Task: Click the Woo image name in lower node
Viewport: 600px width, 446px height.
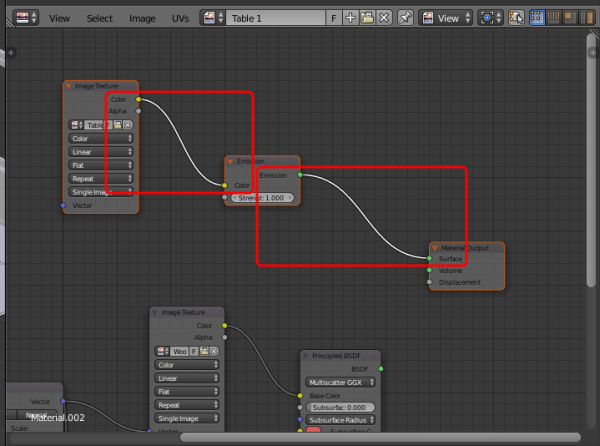Action: [x=179, y=351]
